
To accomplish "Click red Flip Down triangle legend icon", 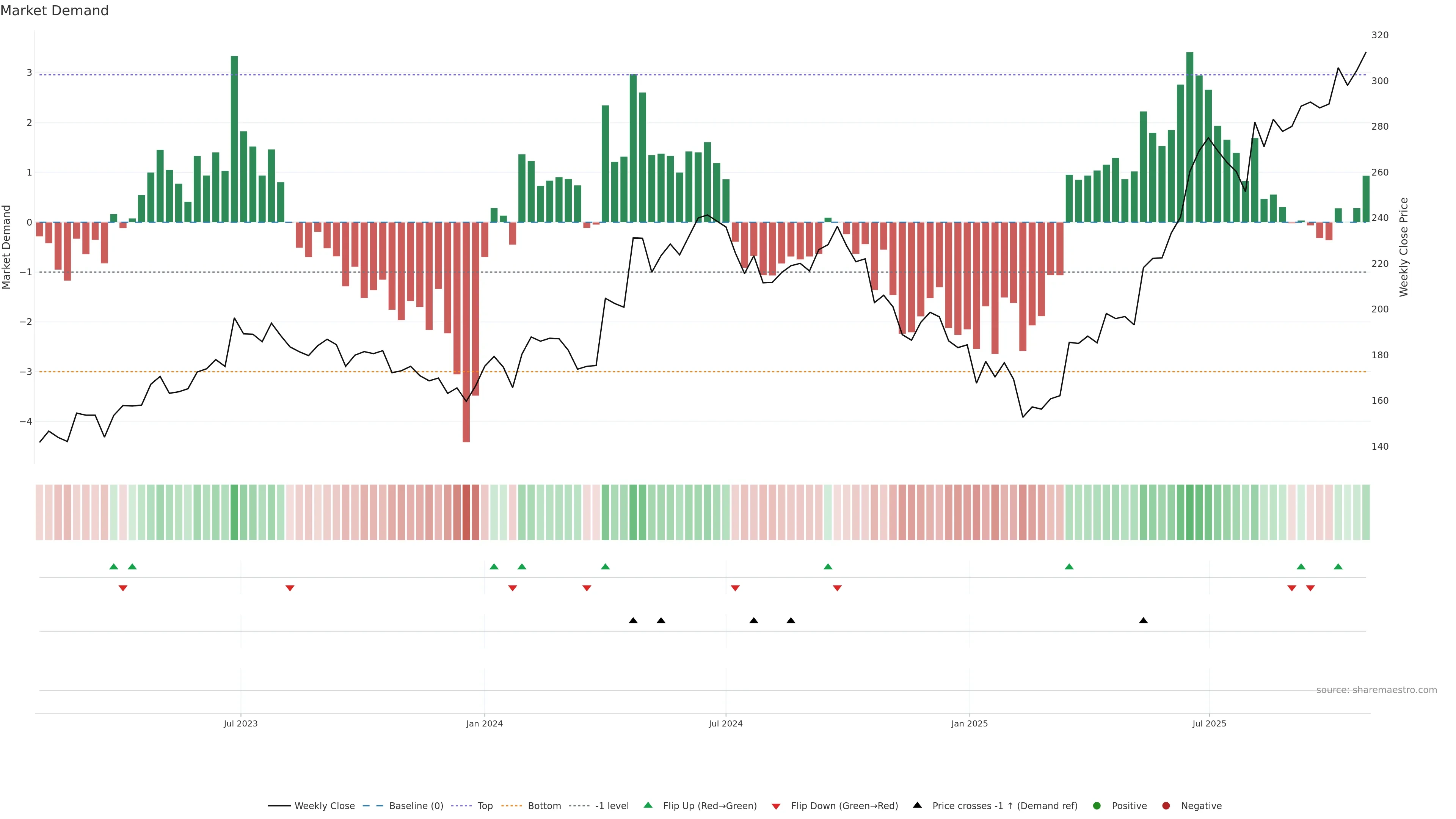I will (776, 806).
